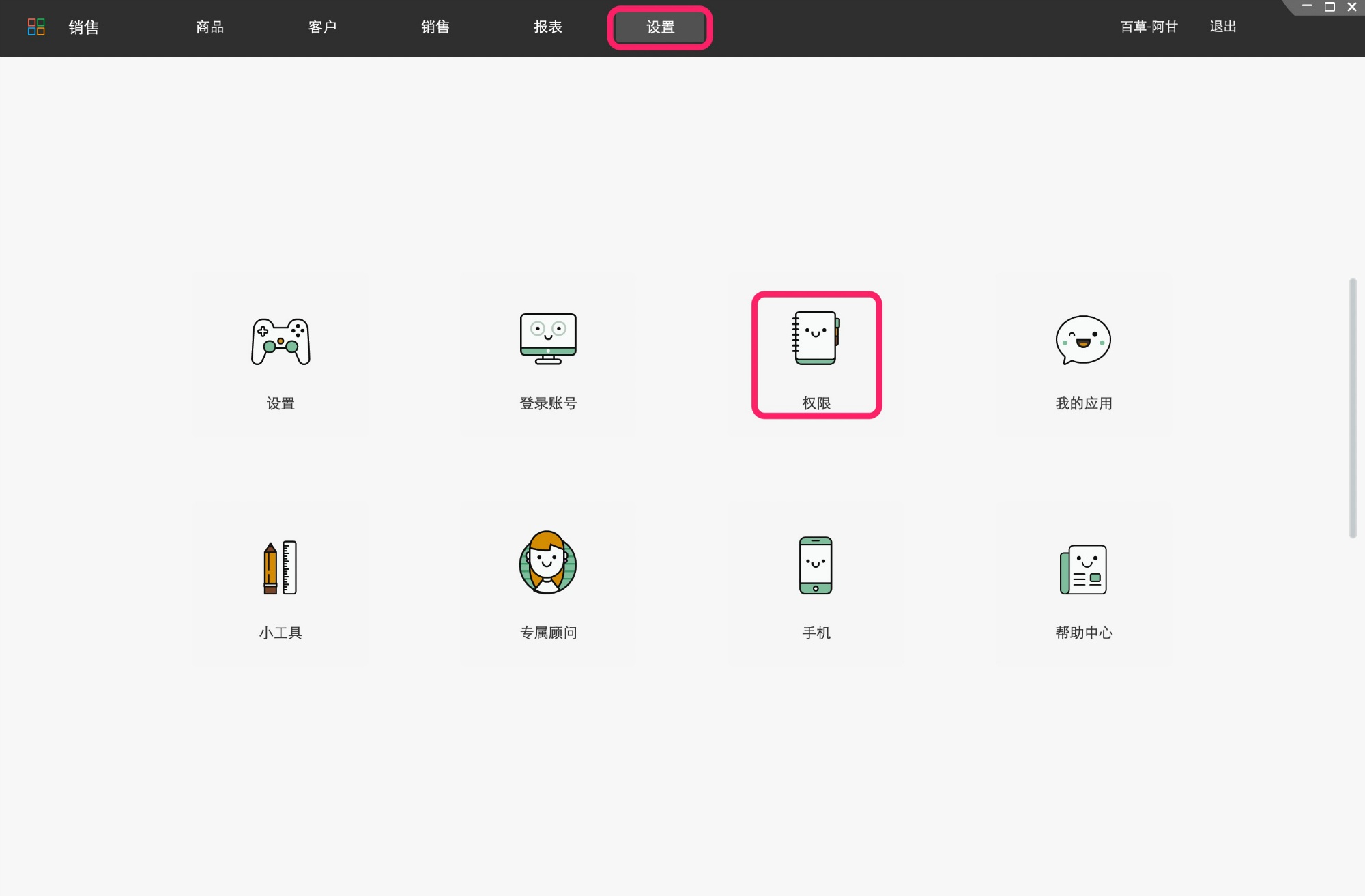Select the 设置 tab in top bar
Screen dimensions: 1365x896
click(660, 27)
